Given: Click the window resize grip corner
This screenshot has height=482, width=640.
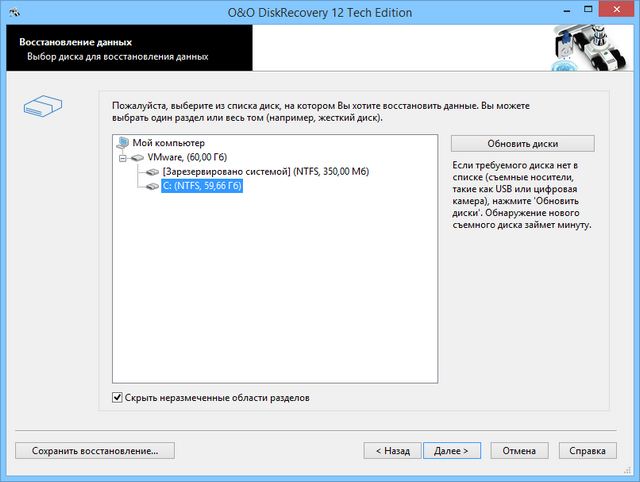Looking at the screenshot, I should pos(627,471).
